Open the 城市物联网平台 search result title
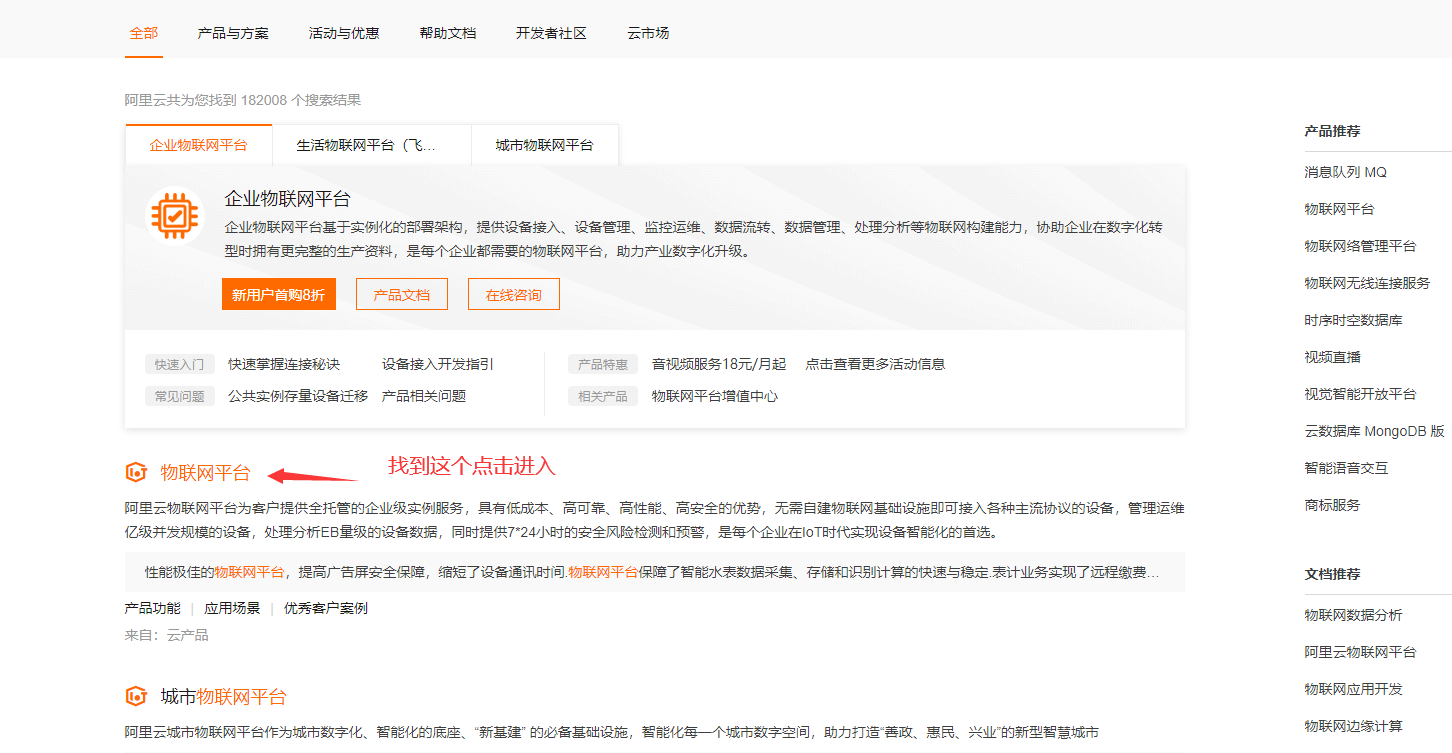The width and height of the screenshot is (1452, 753). click(x=223, y=696)
